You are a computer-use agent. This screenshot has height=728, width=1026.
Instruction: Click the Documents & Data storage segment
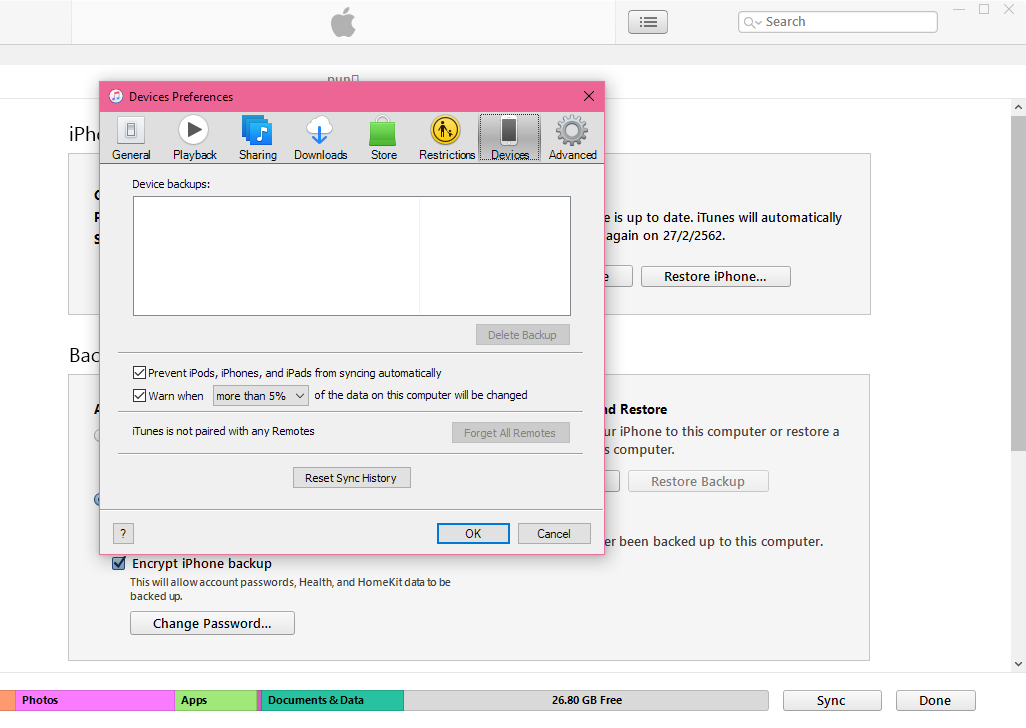[x=332, y=700]
